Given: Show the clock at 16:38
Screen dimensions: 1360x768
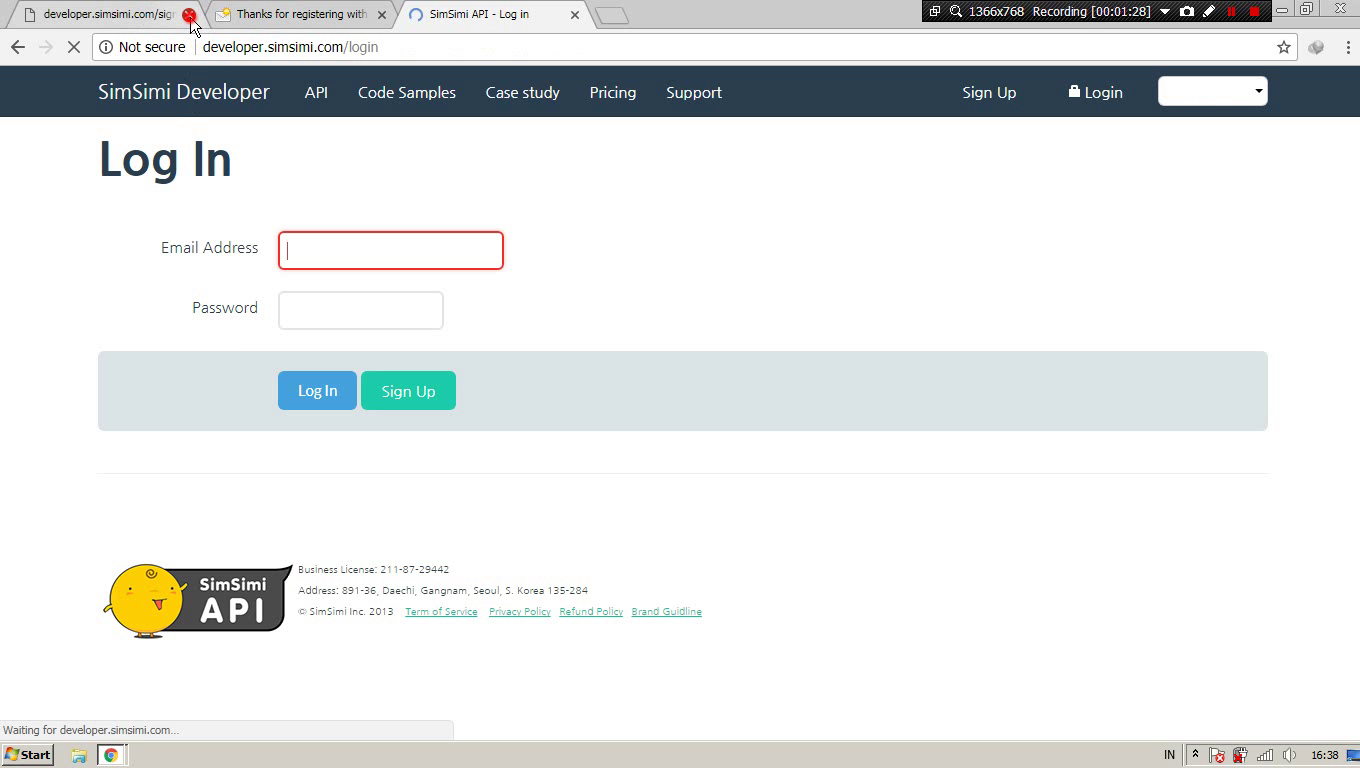Looking at the screenshot, I should pos(1324,755).
